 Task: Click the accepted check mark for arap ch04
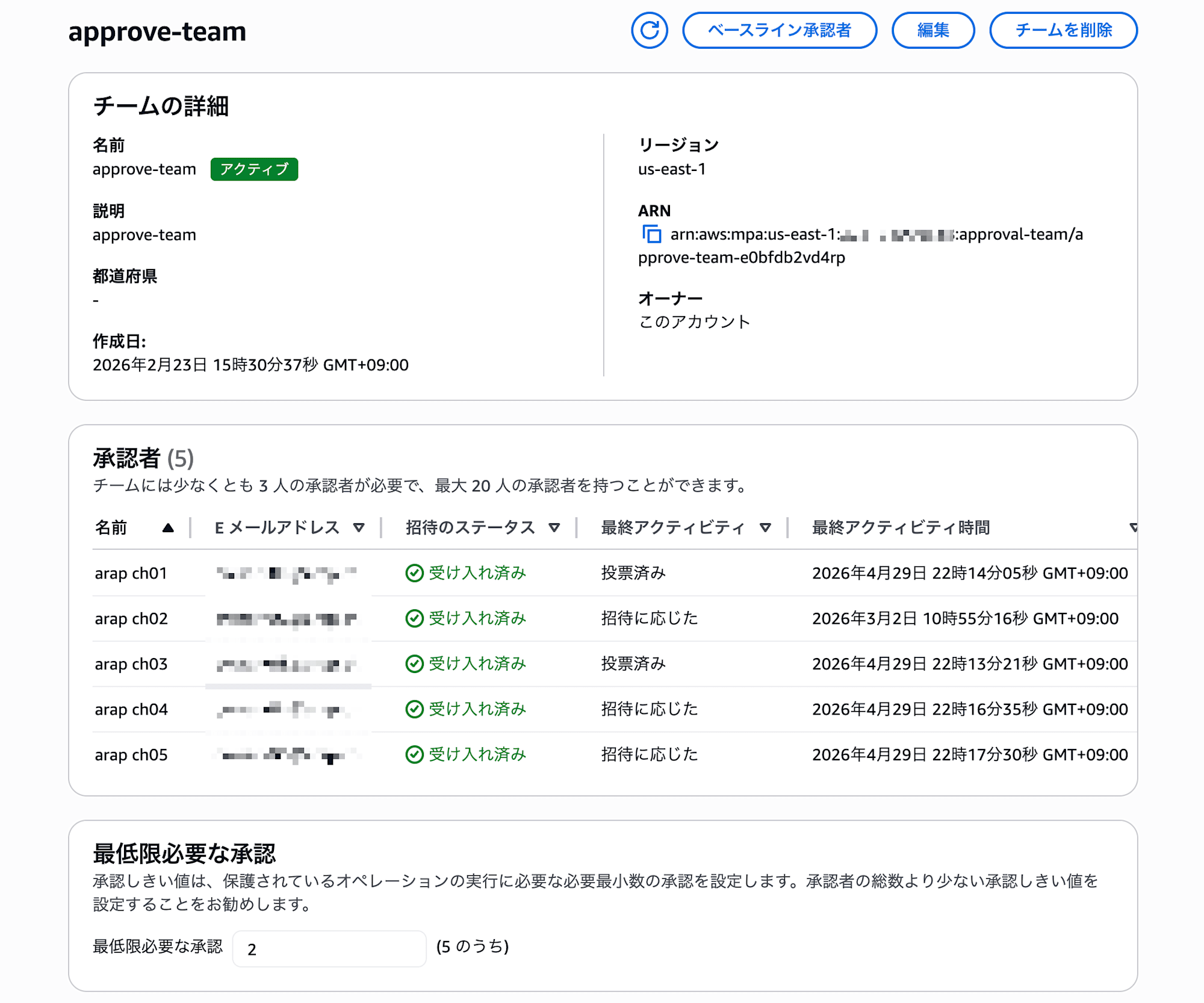tap(414, 709)
